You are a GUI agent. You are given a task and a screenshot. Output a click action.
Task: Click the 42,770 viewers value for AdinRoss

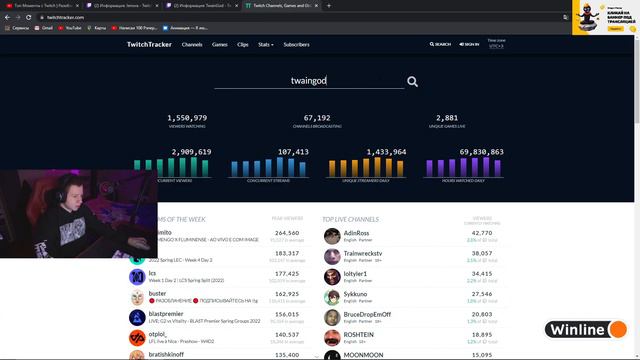pos(482,233)
